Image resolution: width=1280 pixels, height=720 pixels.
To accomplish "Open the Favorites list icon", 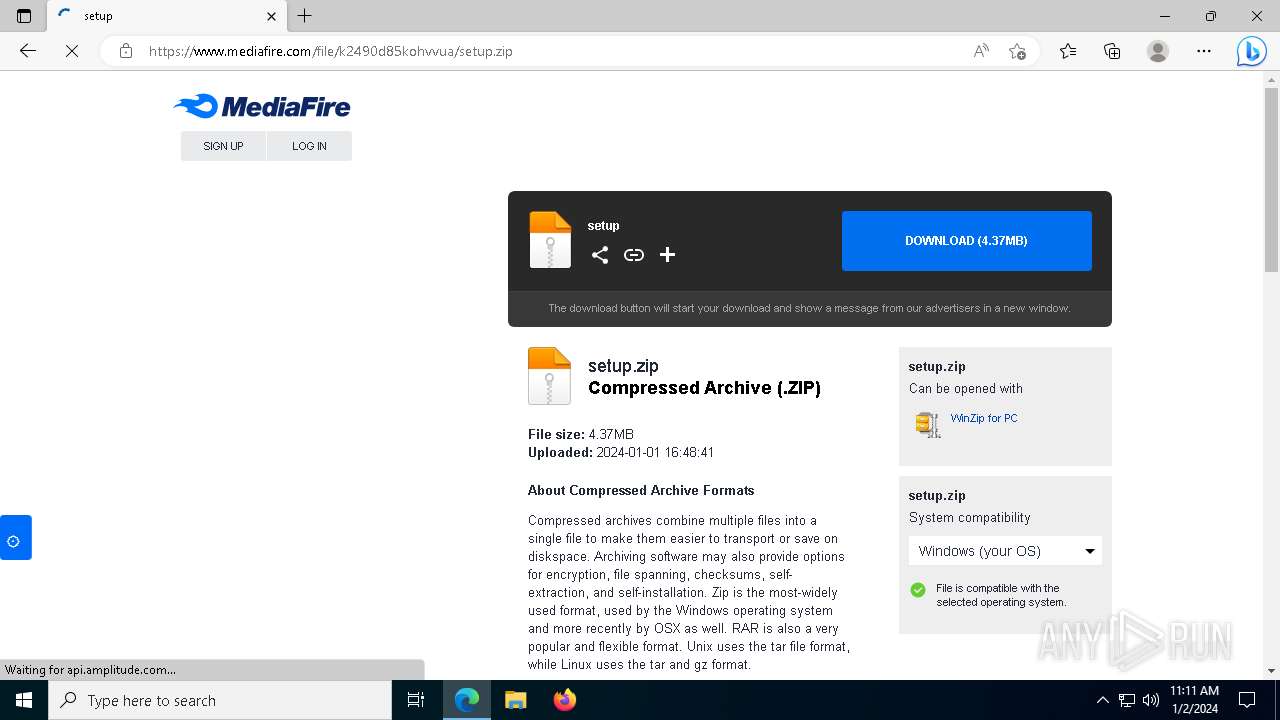I will pos(1068,51).
